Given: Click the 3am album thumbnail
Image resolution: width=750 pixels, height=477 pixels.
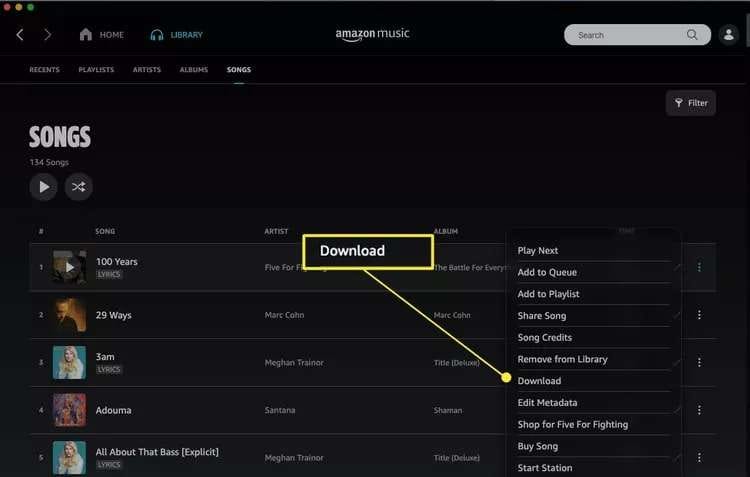Looking at the screenshot, I should (70, 363).
